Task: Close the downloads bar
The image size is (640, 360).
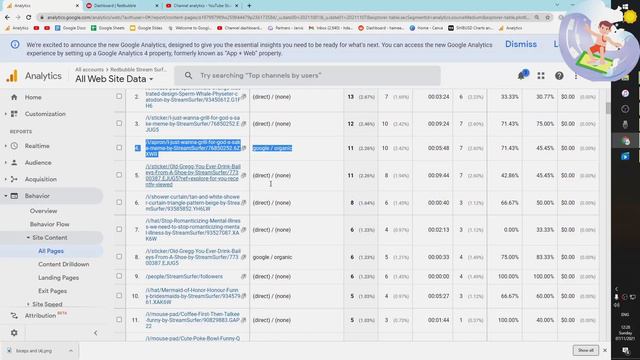Action: 605,350
